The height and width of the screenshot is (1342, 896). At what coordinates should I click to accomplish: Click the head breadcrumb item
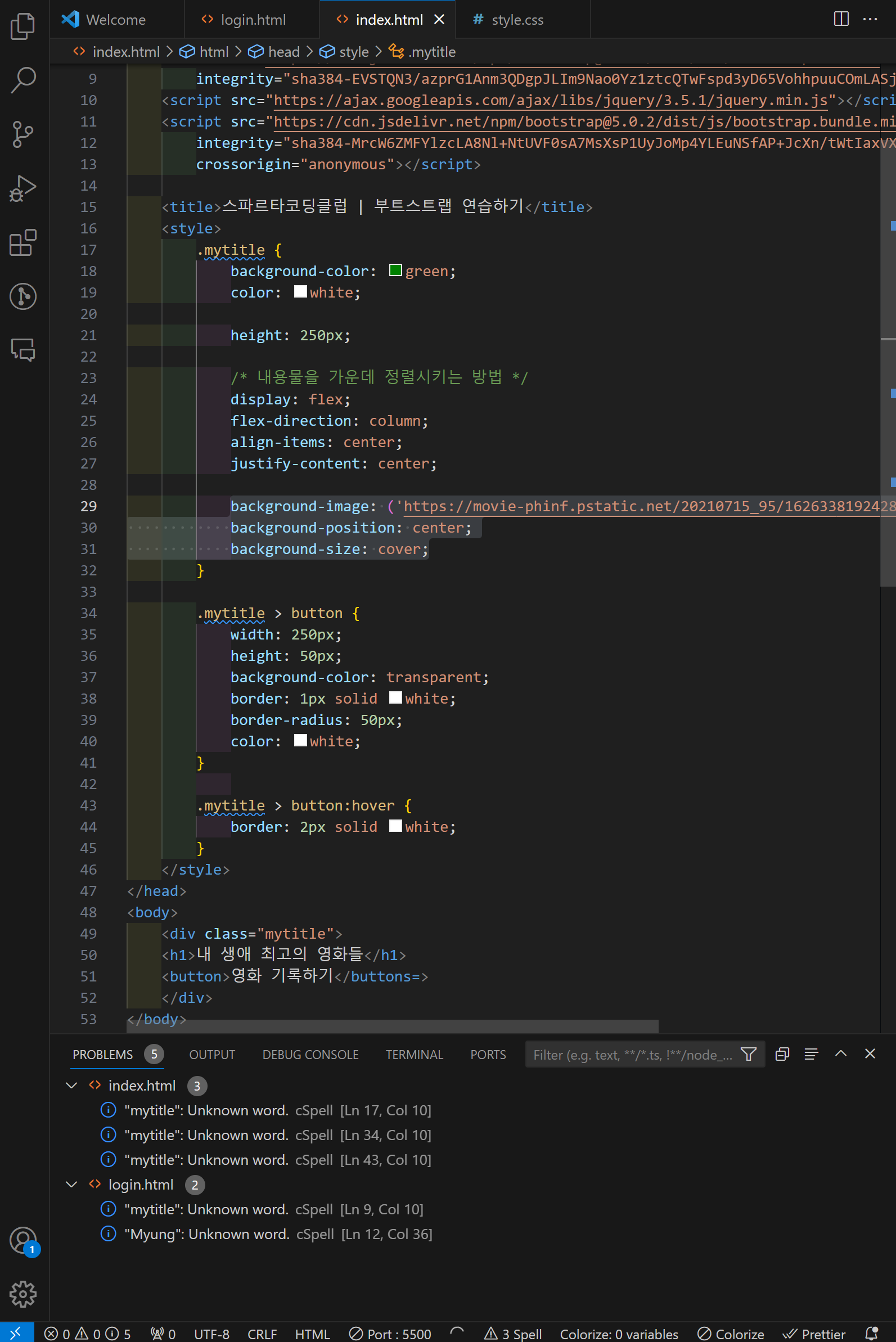274,52
